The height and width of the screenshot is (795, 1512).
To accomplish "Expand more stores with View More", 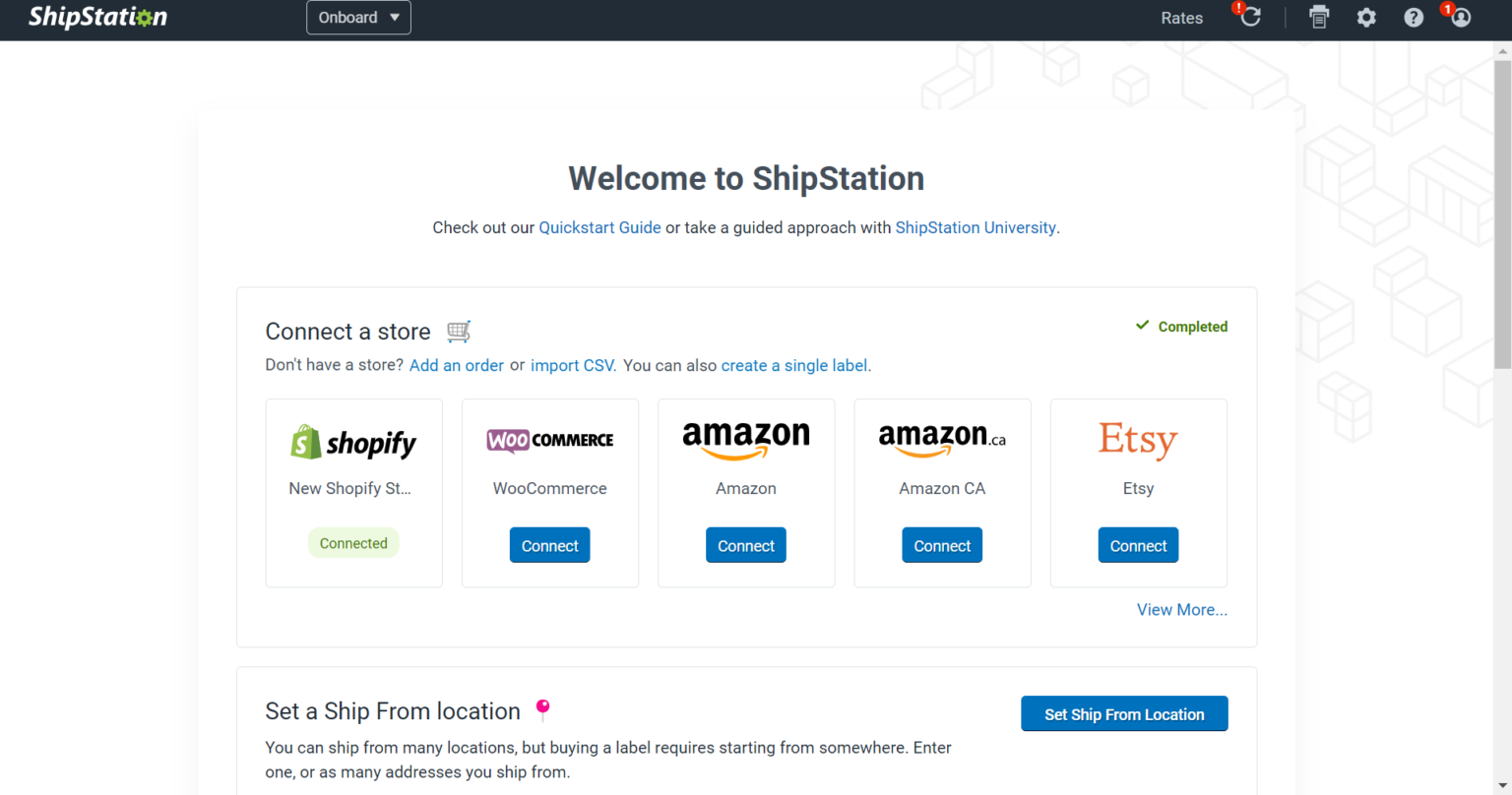I will (1181, 610).
